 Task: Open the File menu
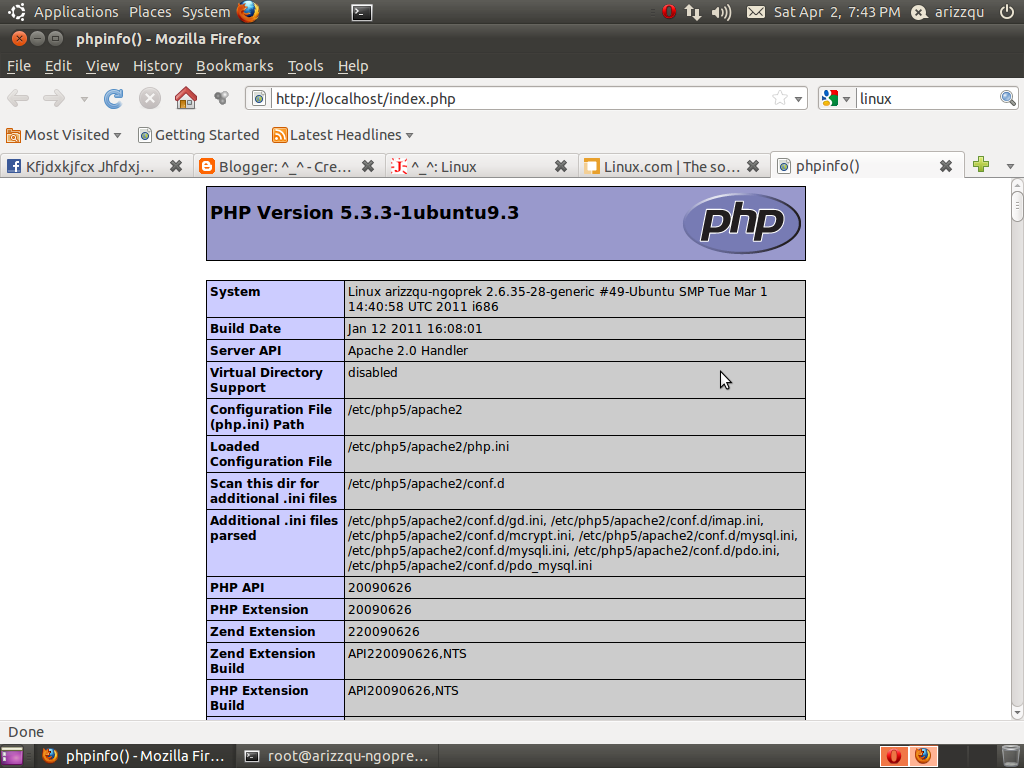pos(18,66)
